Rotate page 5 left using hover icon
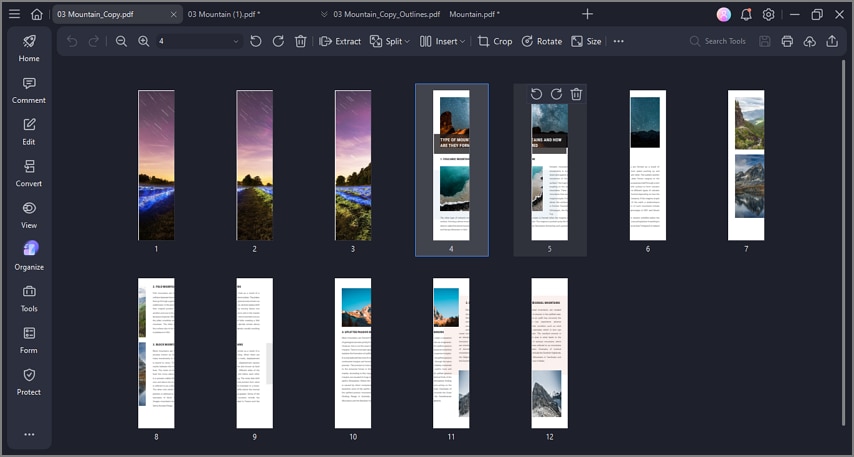 click(536, 94)
